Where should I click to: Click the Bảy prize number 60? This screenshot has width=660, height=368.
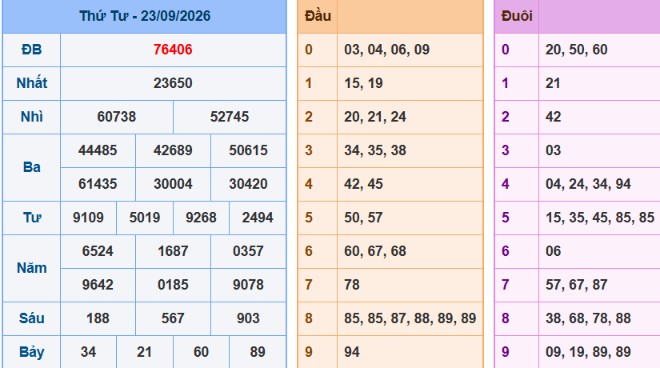[201, 352]
